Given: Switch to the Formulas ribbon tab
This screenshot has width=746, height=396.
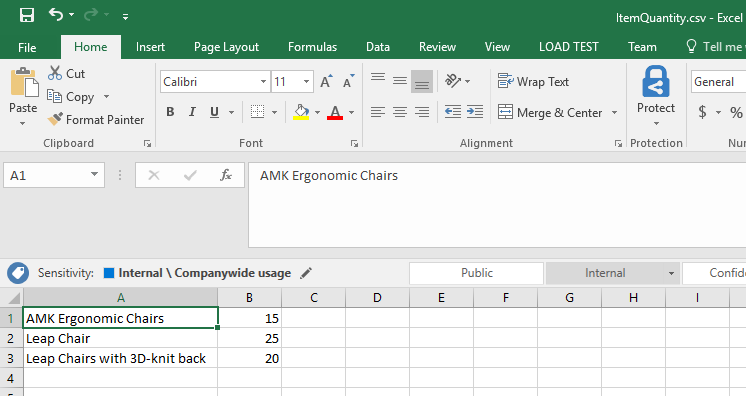Looking at the screenshot, I should (x=312, y=47).
